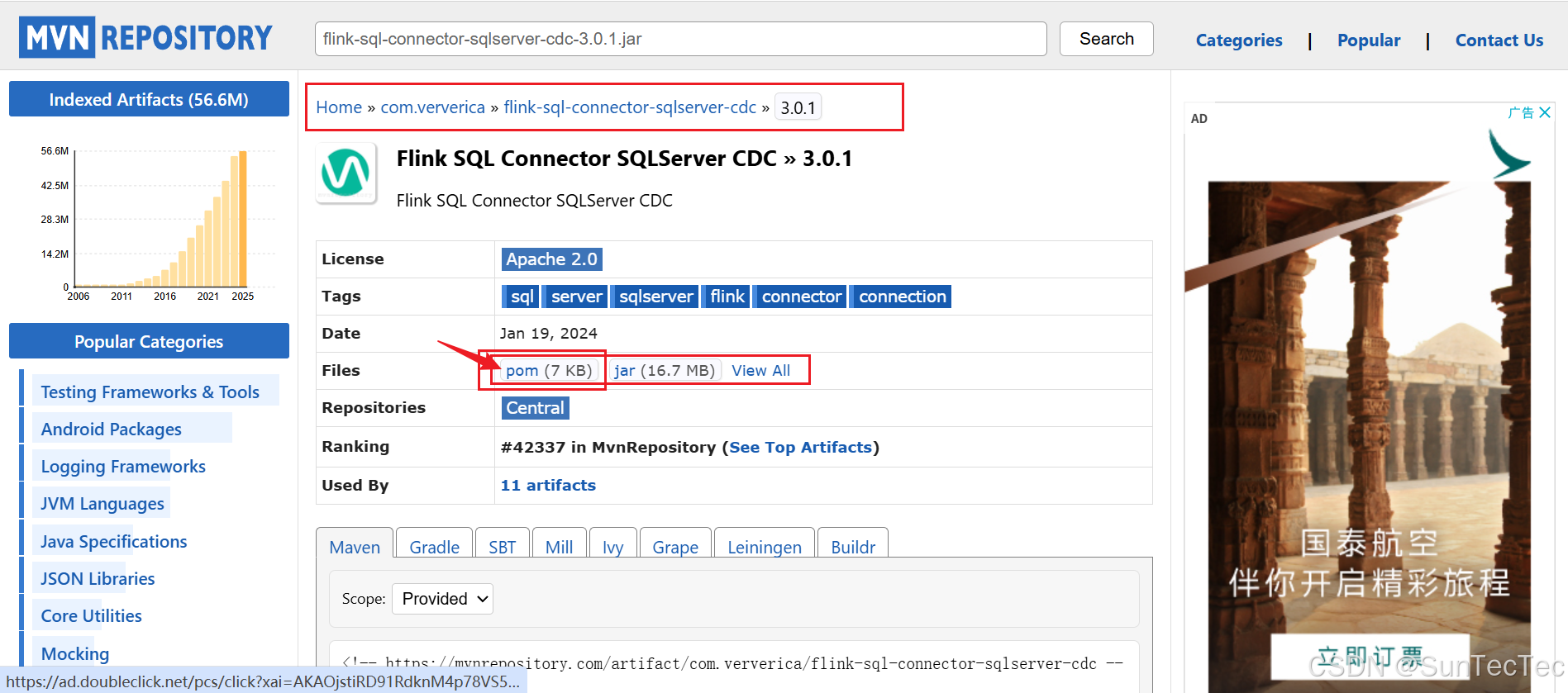The image size is (1568, 693).
Task: Open Logging Frameworks category
Action: click(123, 466)
